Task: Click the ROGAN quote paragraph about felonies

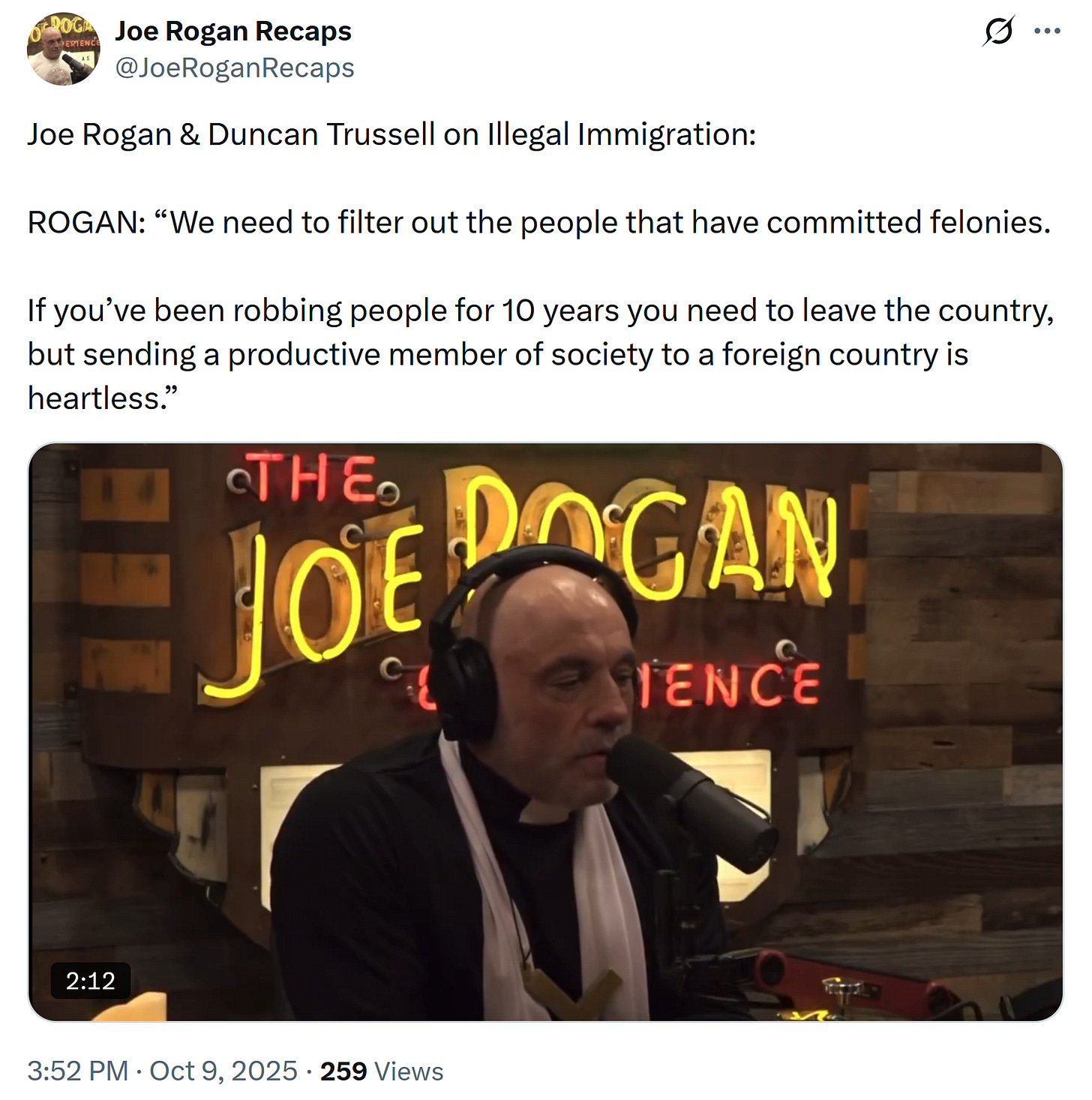Action: point(539,222)
